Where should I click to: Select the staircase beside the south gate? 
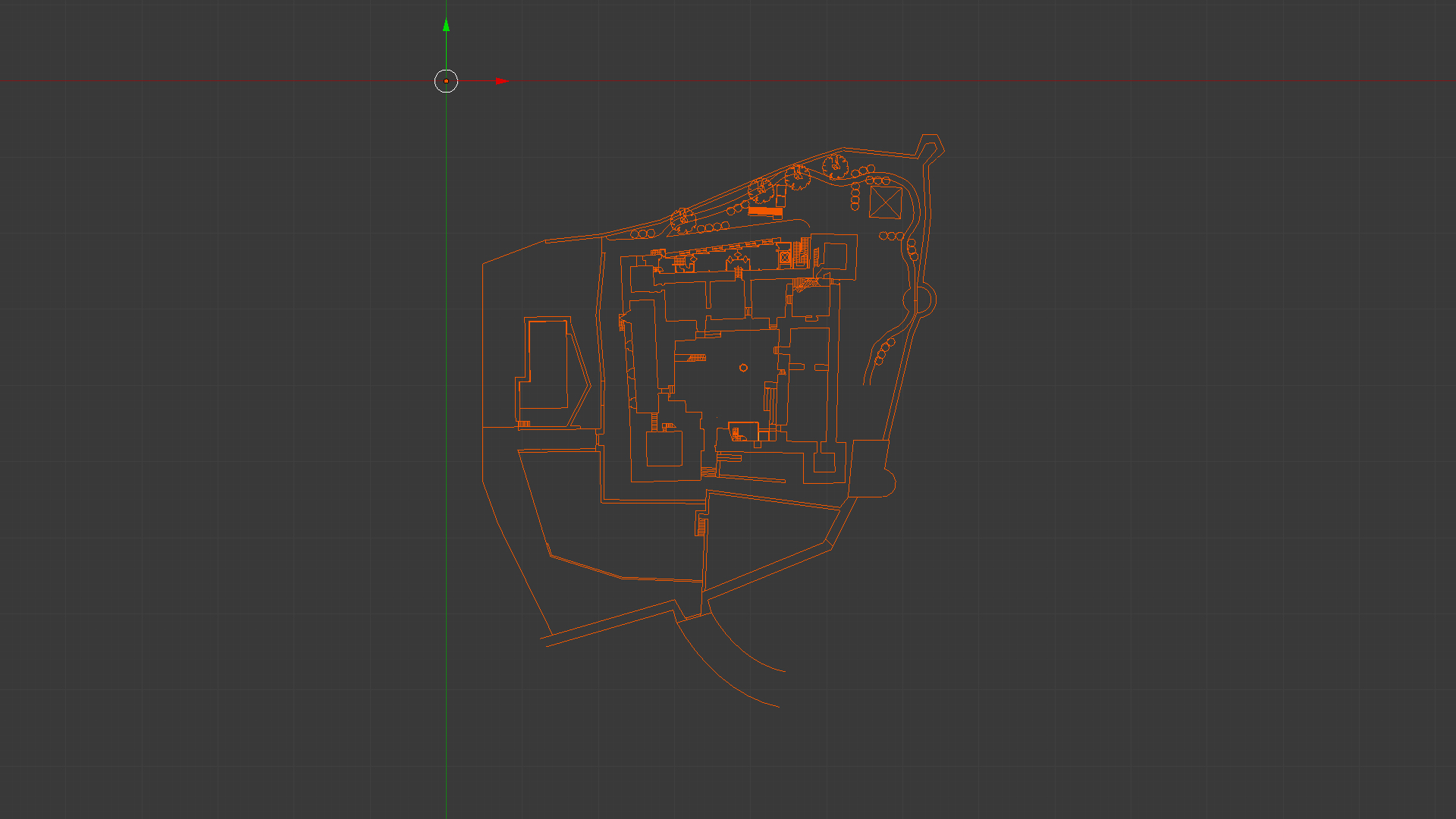click(701, 526)
